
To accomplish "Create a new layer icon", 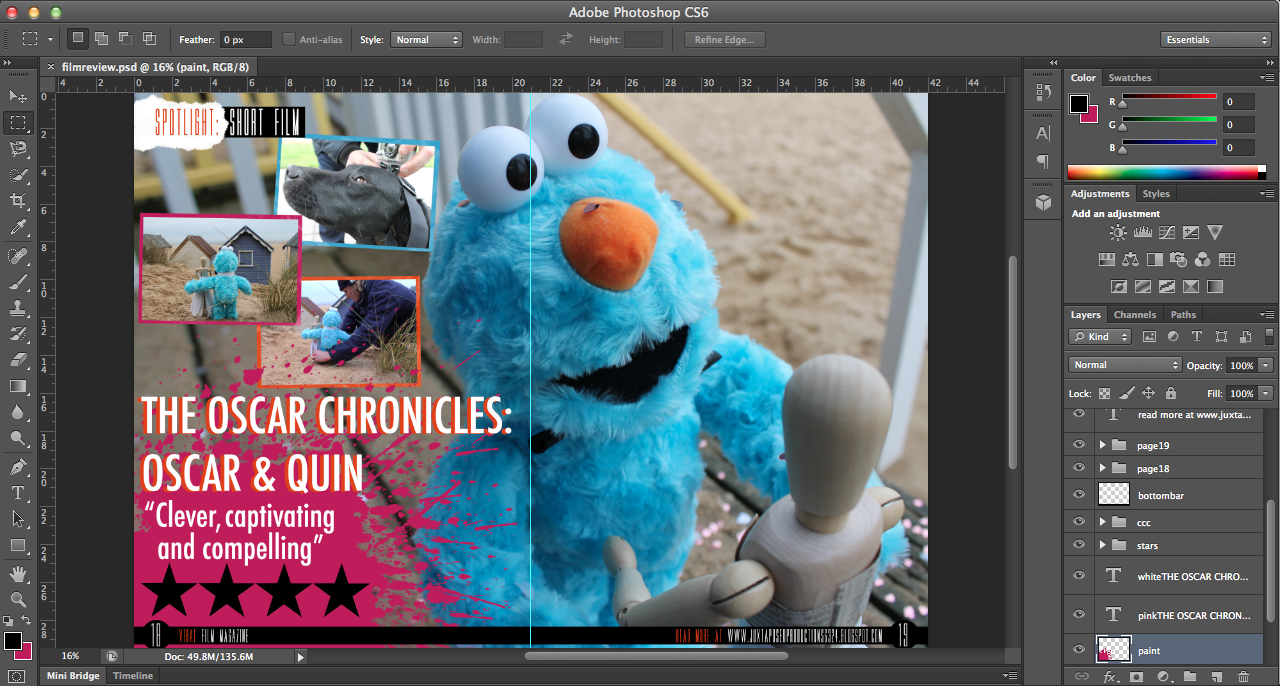I will (1216, 677).
